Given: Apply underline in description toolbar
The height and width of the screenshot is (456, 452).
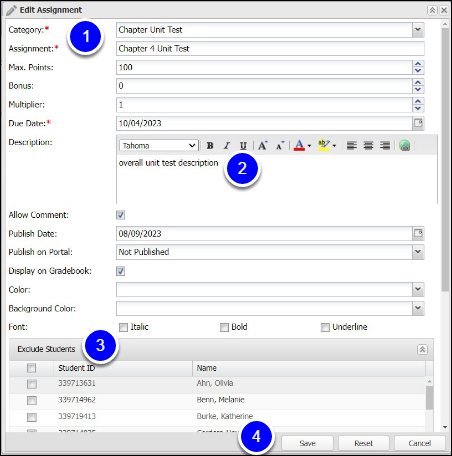Looking at the screenshot, I should tap(243, 146).
